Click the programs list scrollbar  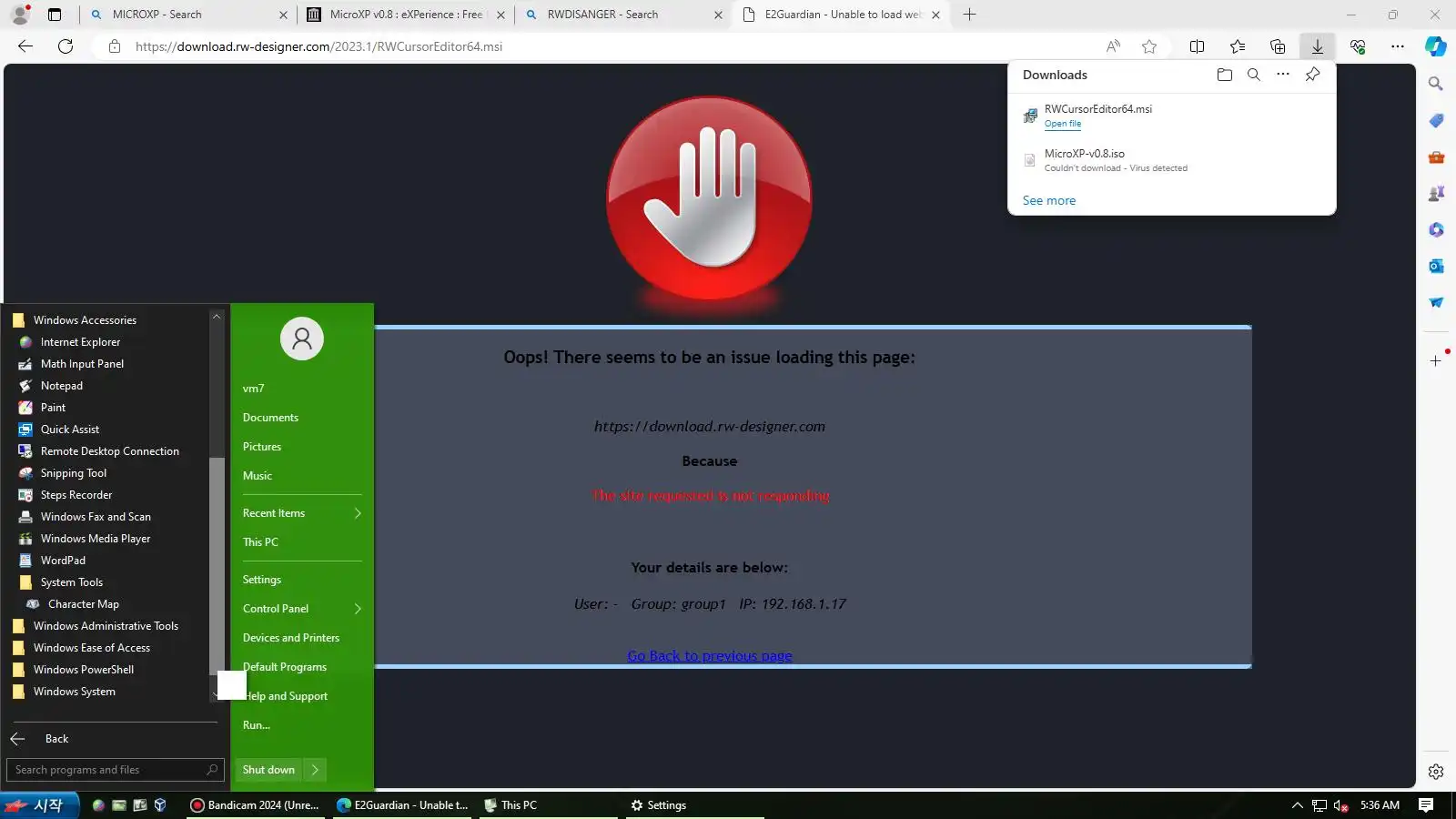pyautogui.click(x=217, y=564)
